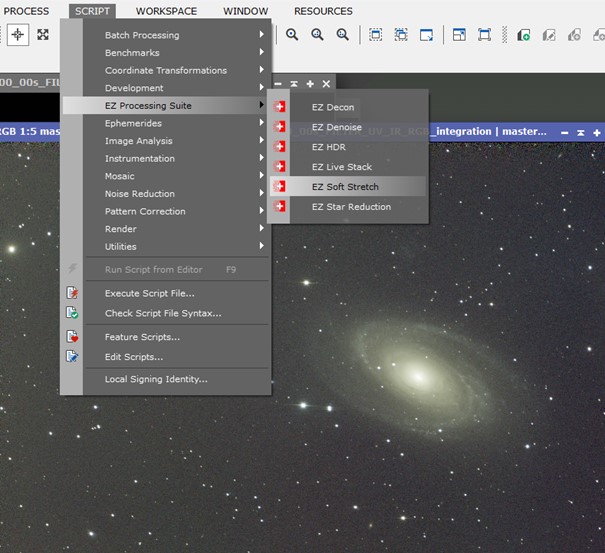Click the crosshair readout mode icon
This screenshot has height=553, width=605.
tap(18, 35)
